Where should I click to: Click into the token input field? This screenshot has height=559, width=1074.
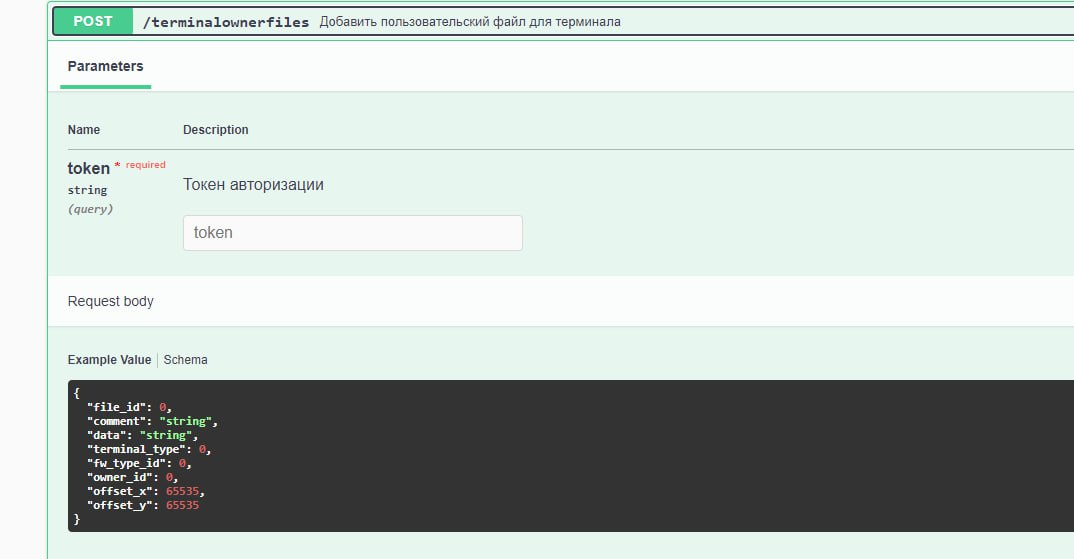pyautogui.click(x=353, y=233)
